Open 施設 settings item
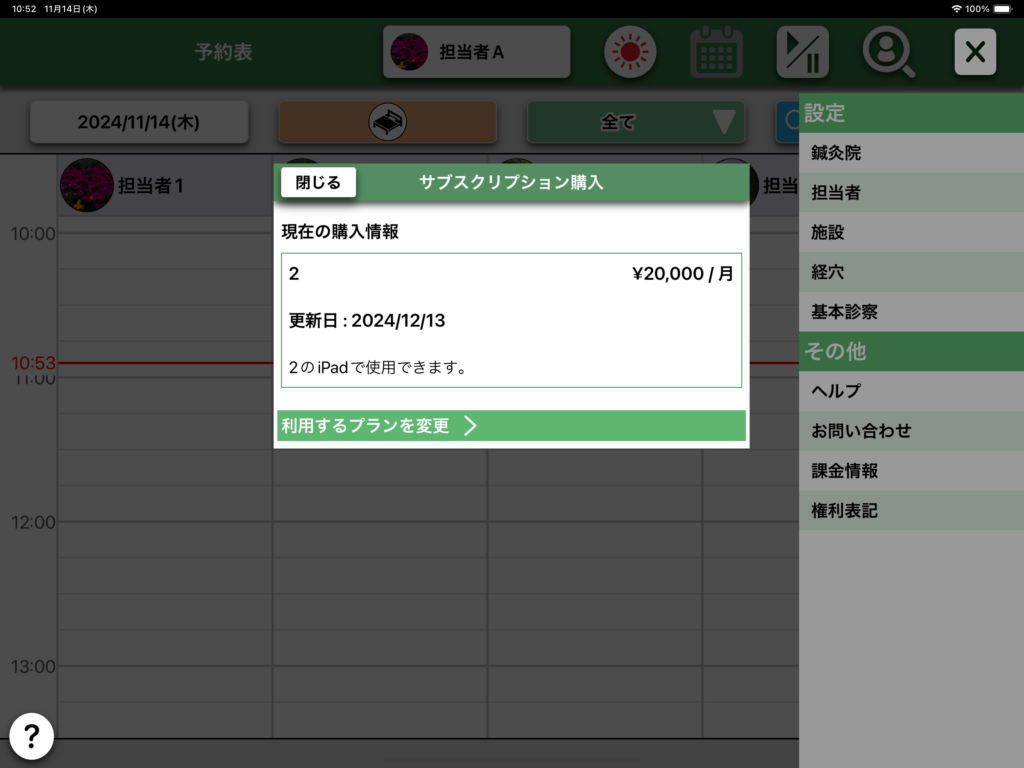1024x768 pixels. tap(911, 232)
